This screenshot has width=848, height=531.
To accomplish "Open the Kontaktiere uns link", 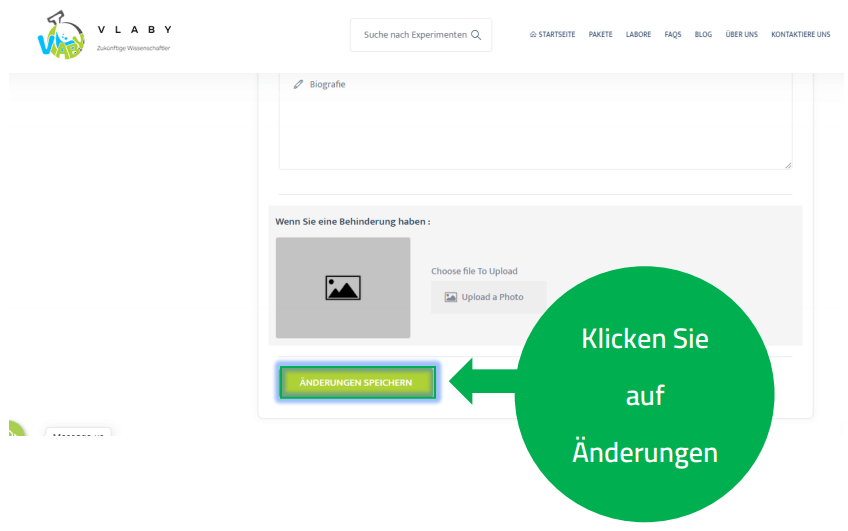I will point(800,35).
